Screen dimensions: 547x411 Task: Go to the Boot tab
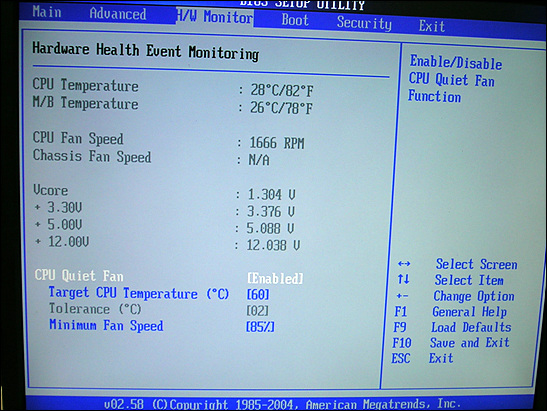pos(295,20)
